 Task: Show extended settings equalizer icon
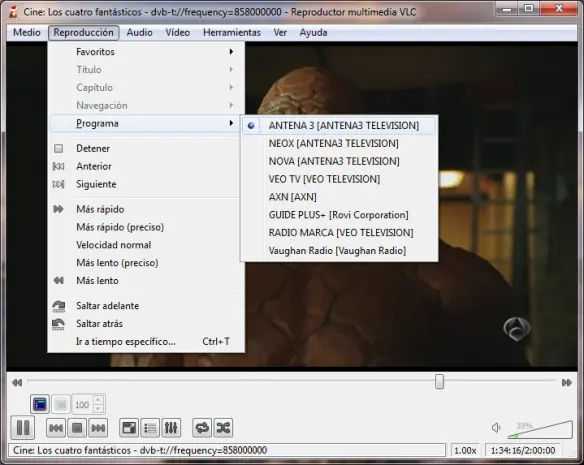click(171, 428)
